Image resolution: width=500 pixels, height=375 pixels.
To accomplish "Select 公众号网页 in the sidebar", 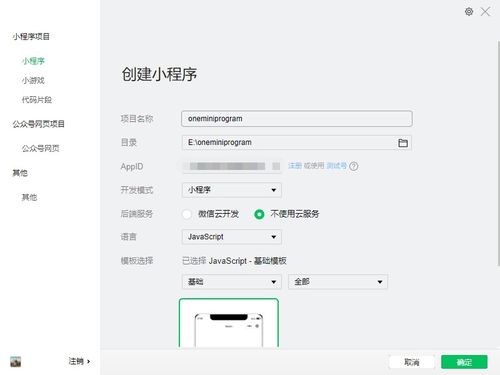I will click(40, 148).
